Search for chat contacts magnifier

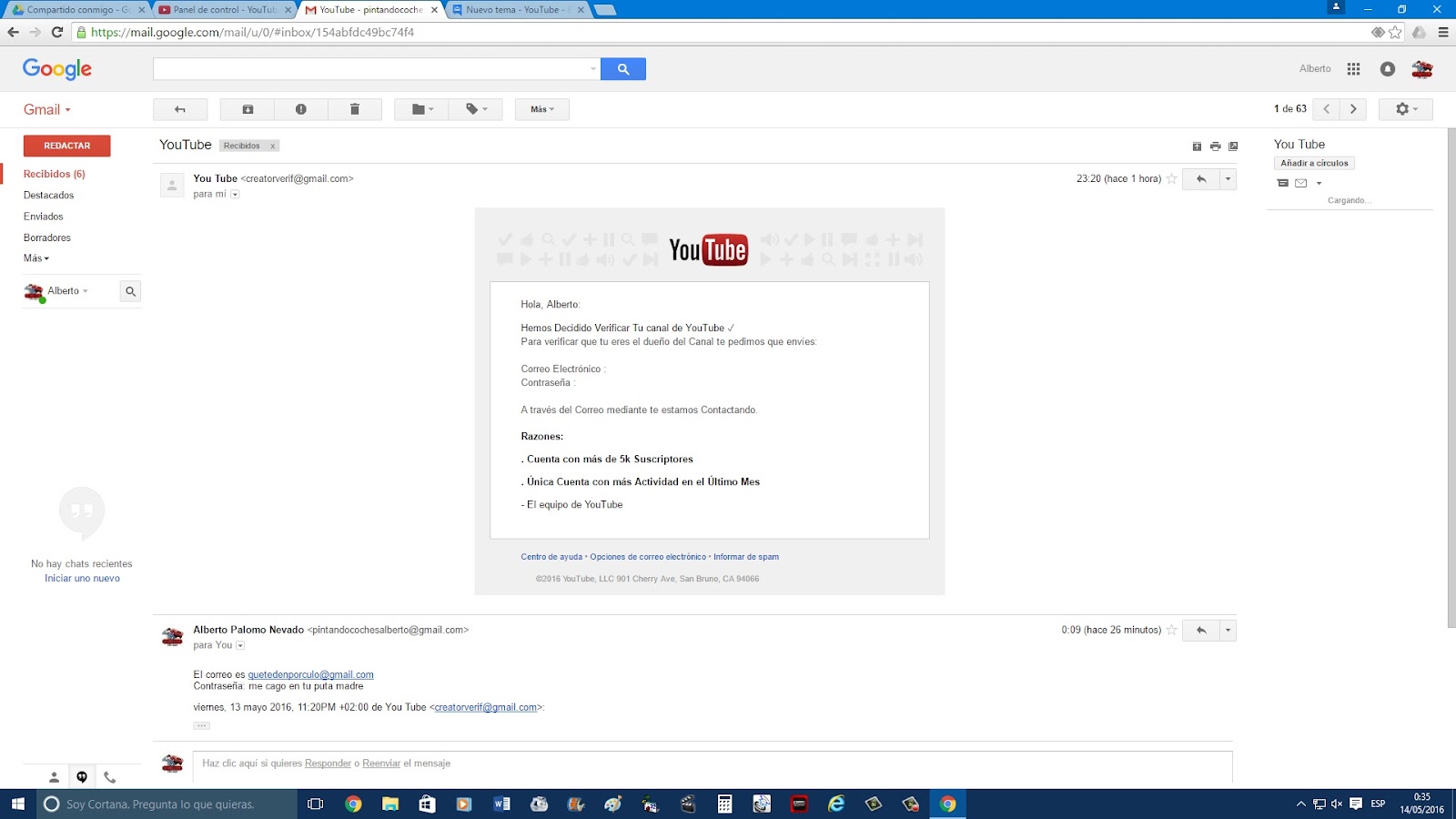(x=130, y=291)
